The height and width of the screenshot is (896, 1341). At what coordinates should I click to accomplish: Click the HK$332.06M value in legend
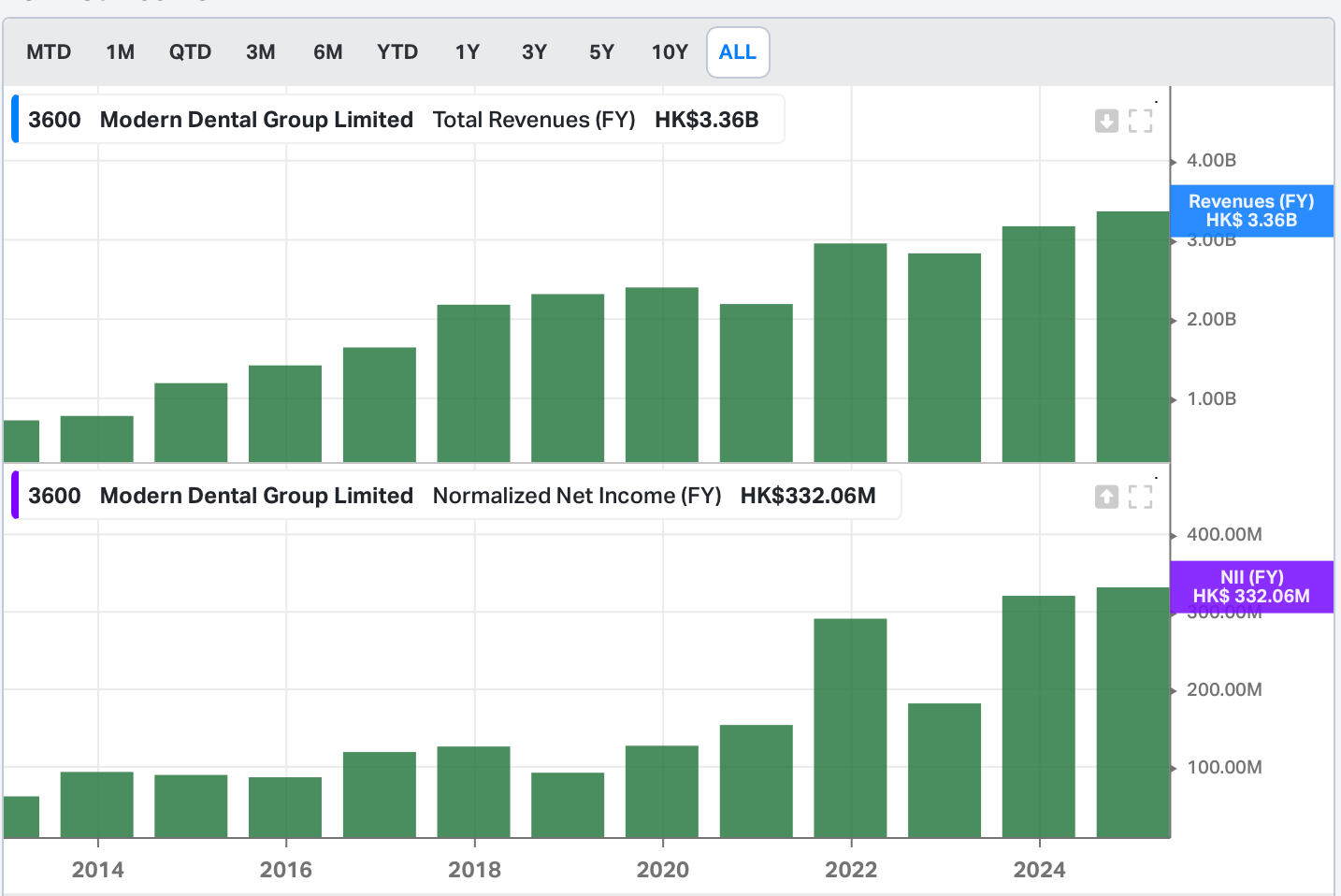808,496
